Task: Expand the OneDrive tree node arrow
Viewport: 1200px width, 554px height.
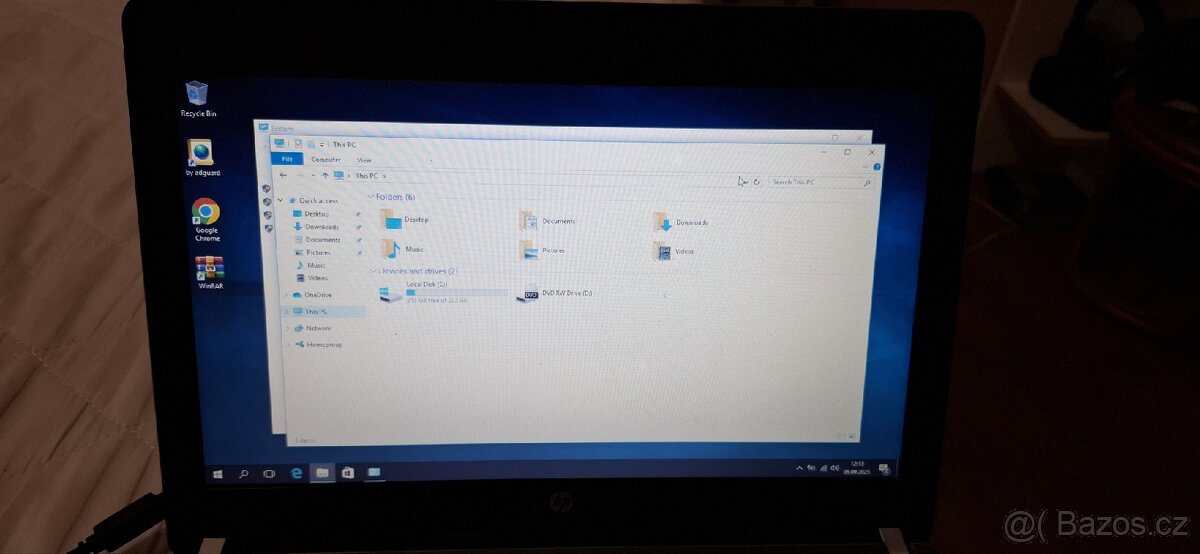Action: click(287, 295)
